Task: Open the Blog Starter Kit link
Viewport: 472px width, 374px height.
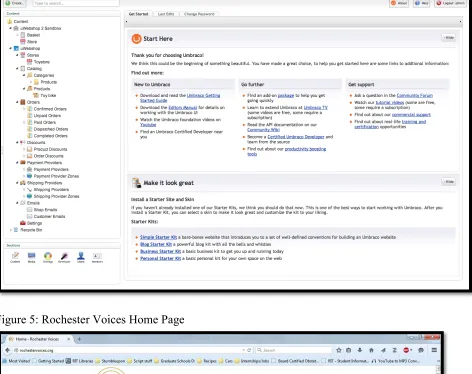Action: [x=156, y=244]
